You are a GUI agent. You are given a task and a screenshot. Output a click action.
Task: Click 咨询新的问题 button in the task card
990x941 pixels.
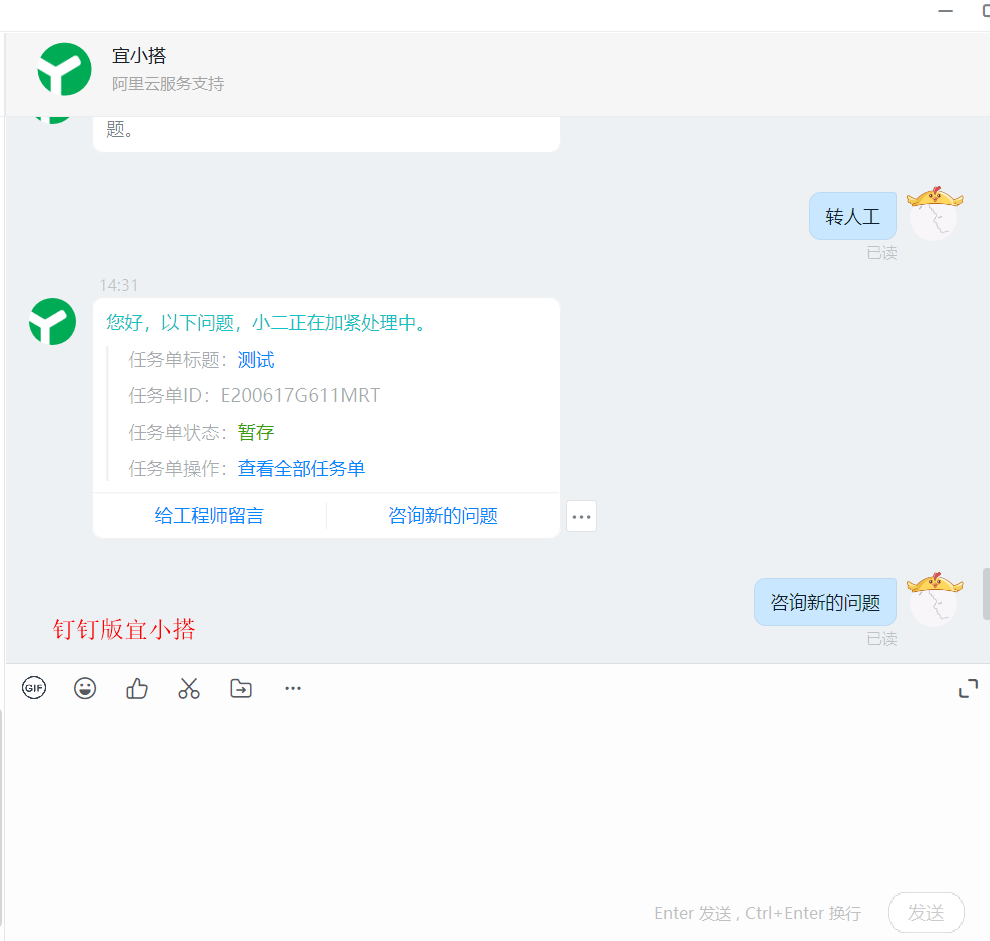[x=443, y=515]
